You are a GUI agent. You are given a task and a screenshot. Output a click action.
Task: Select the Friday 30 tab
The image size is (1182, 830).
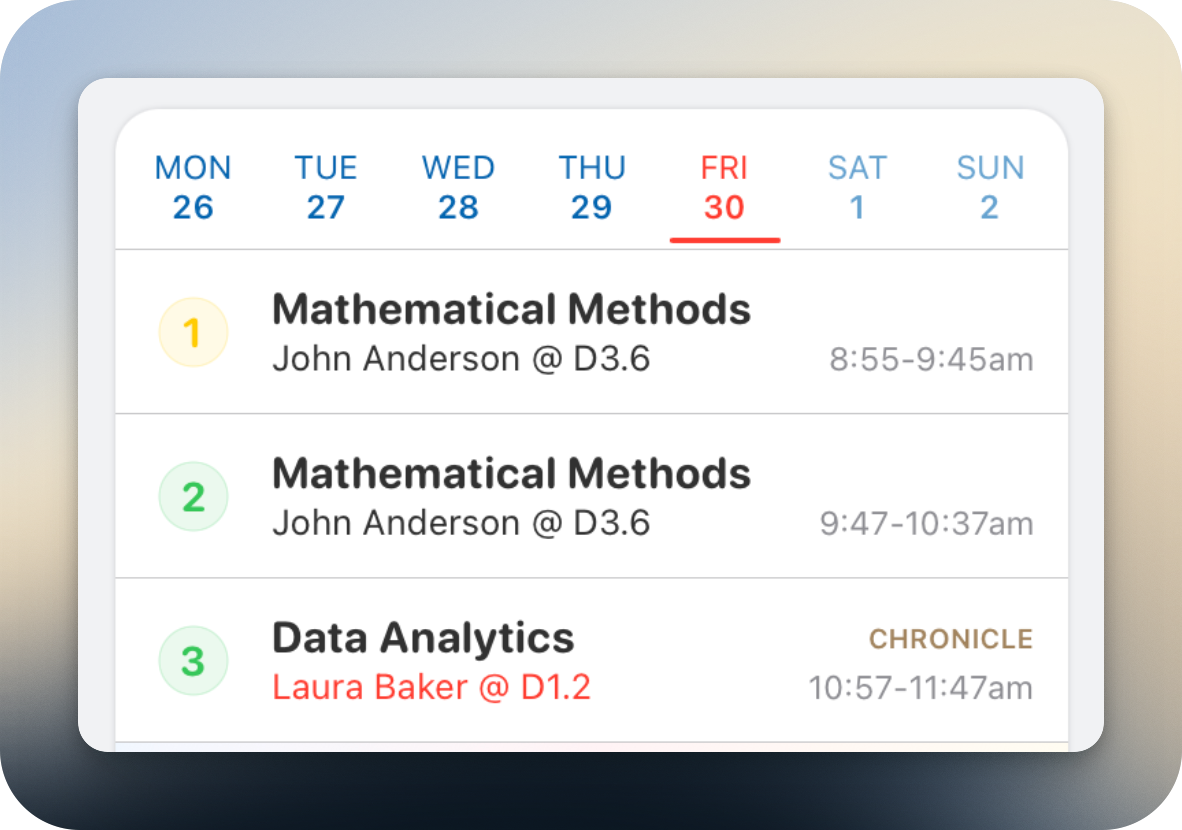724,187
